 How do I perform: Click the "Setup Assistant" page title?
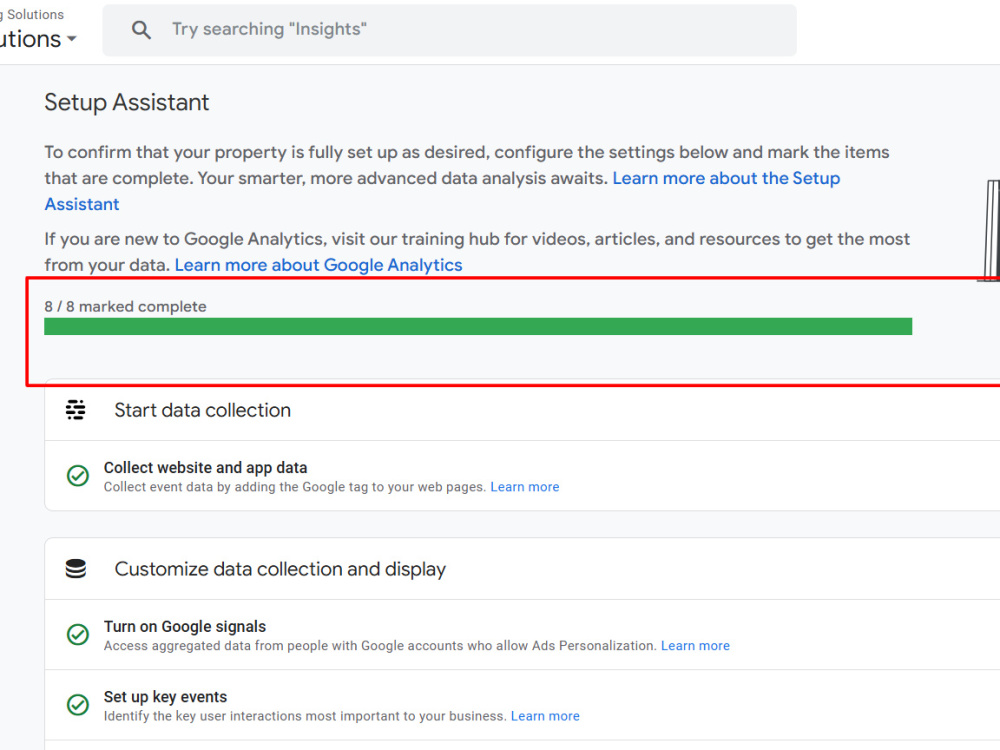126,102
